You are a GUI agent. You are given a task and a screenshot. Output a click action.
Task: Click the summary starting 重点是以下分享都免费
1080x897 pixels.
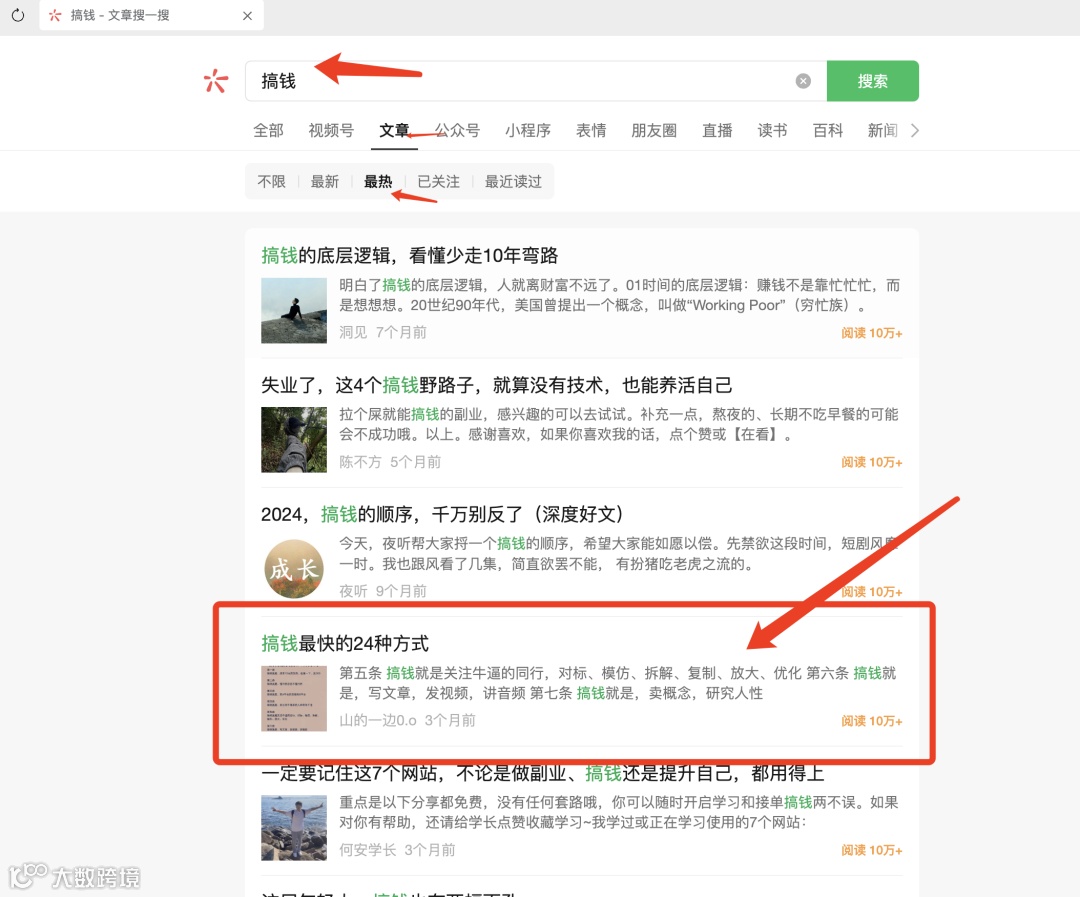coord(619,812)
